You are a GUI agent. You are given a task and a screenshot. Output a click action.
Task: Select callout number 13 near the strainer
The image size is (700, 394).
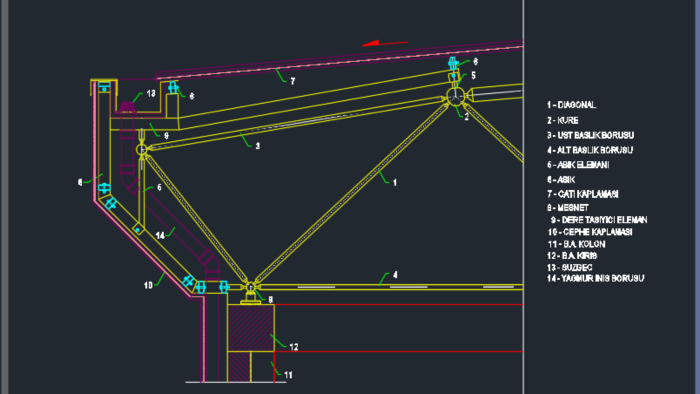pos(151,94)
